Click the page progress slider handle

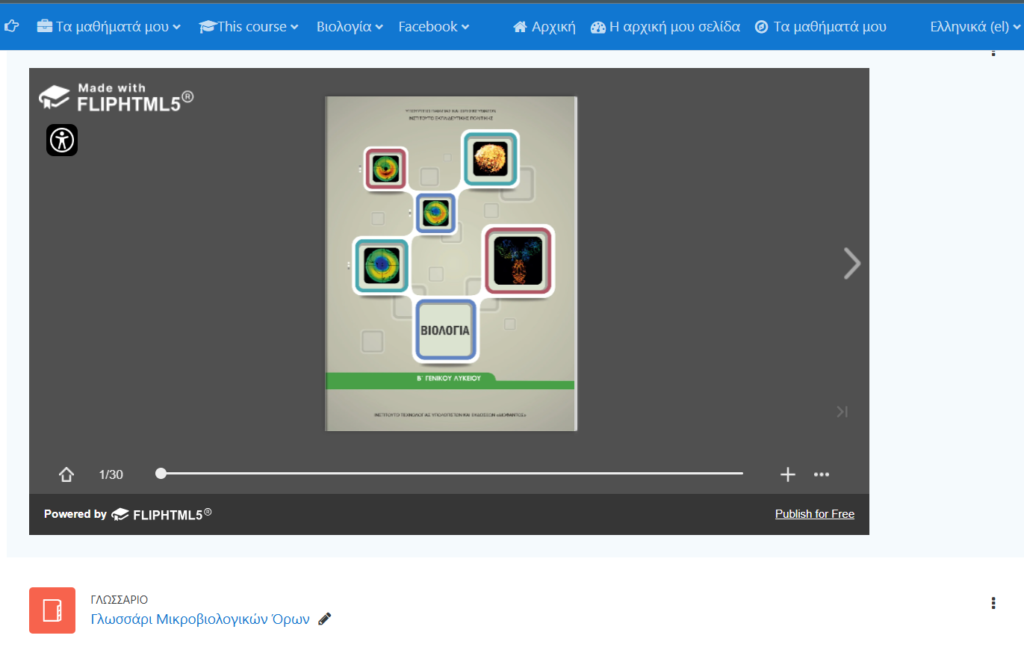coord(161,473)
